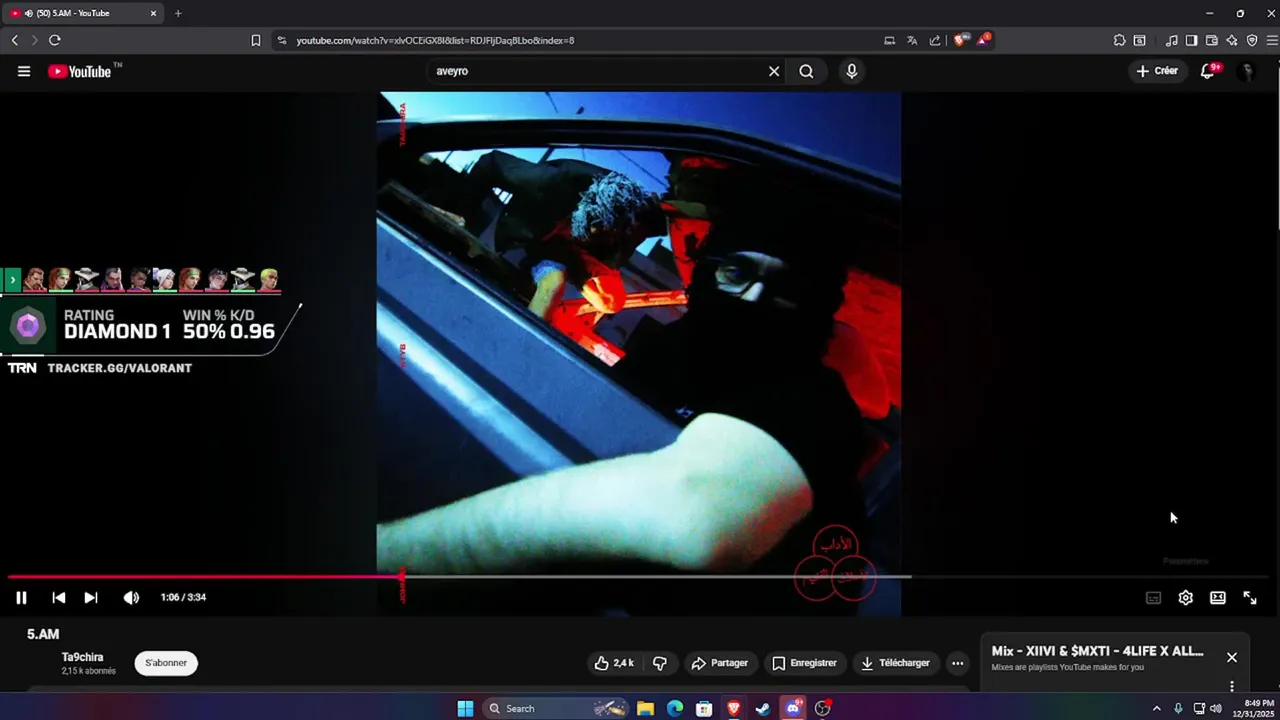
Task: Expand Valorant tracker overlay green arrow
Action: click(12, 279)
